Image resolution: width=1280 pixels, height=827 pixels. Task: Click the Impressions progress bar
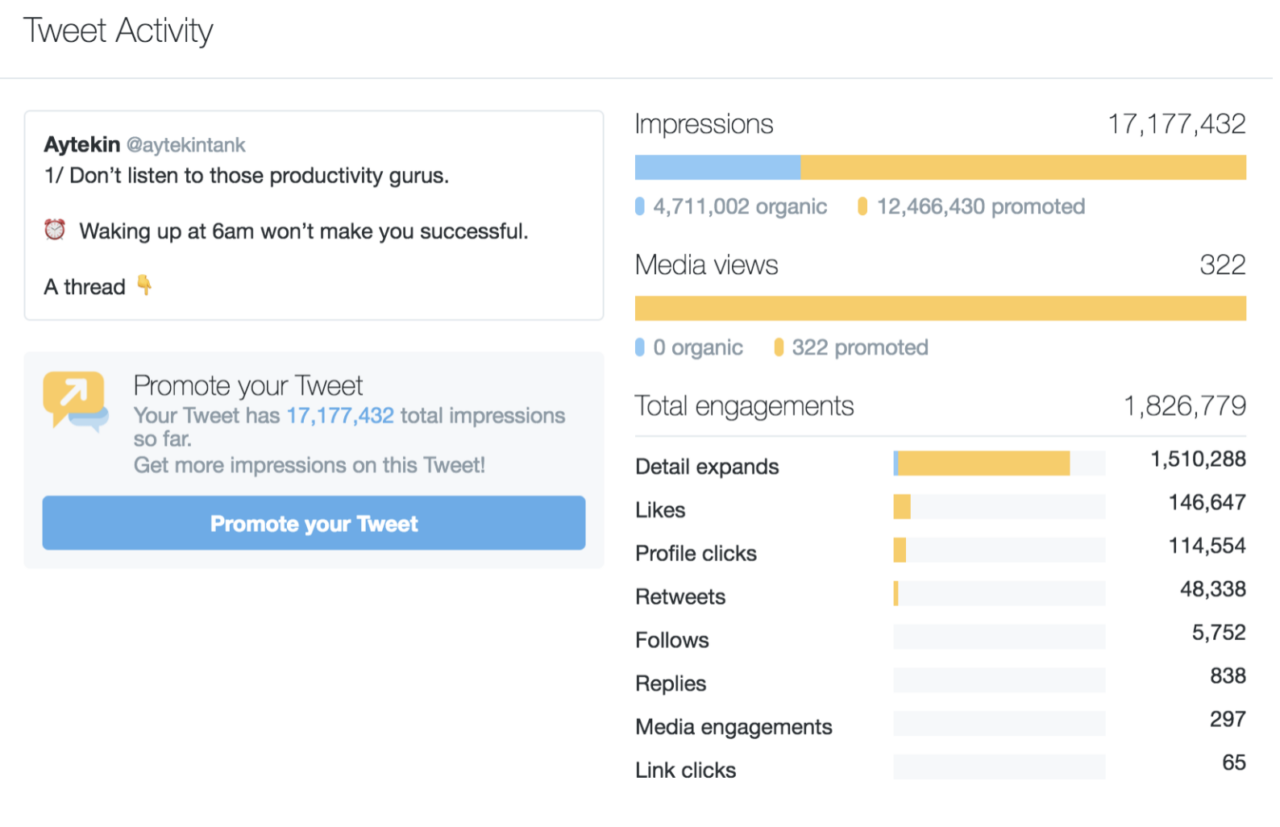click(x=940, y=167)
